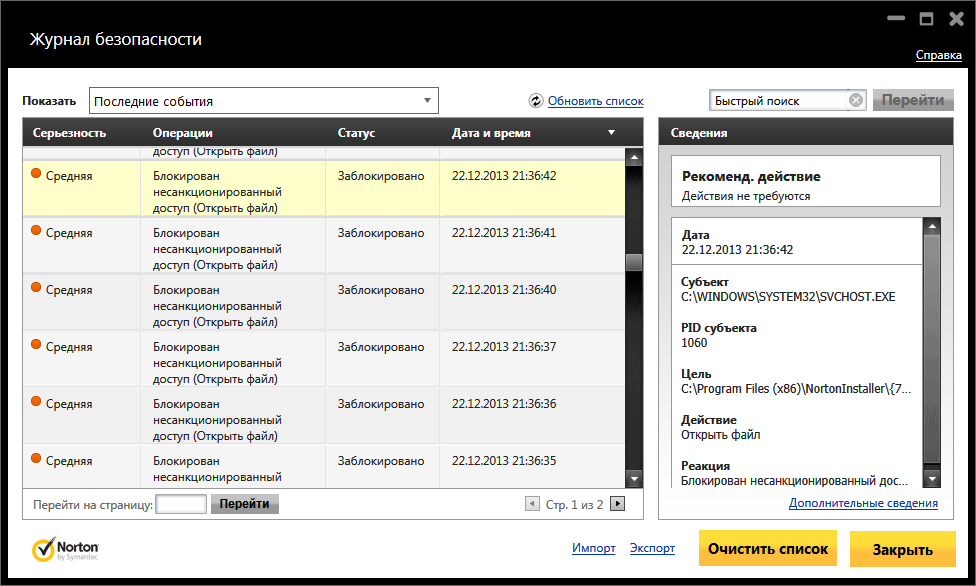This screenshot has height=586, width=976.
Task: Go to previous page arrow in pagination
Action: 532,504
